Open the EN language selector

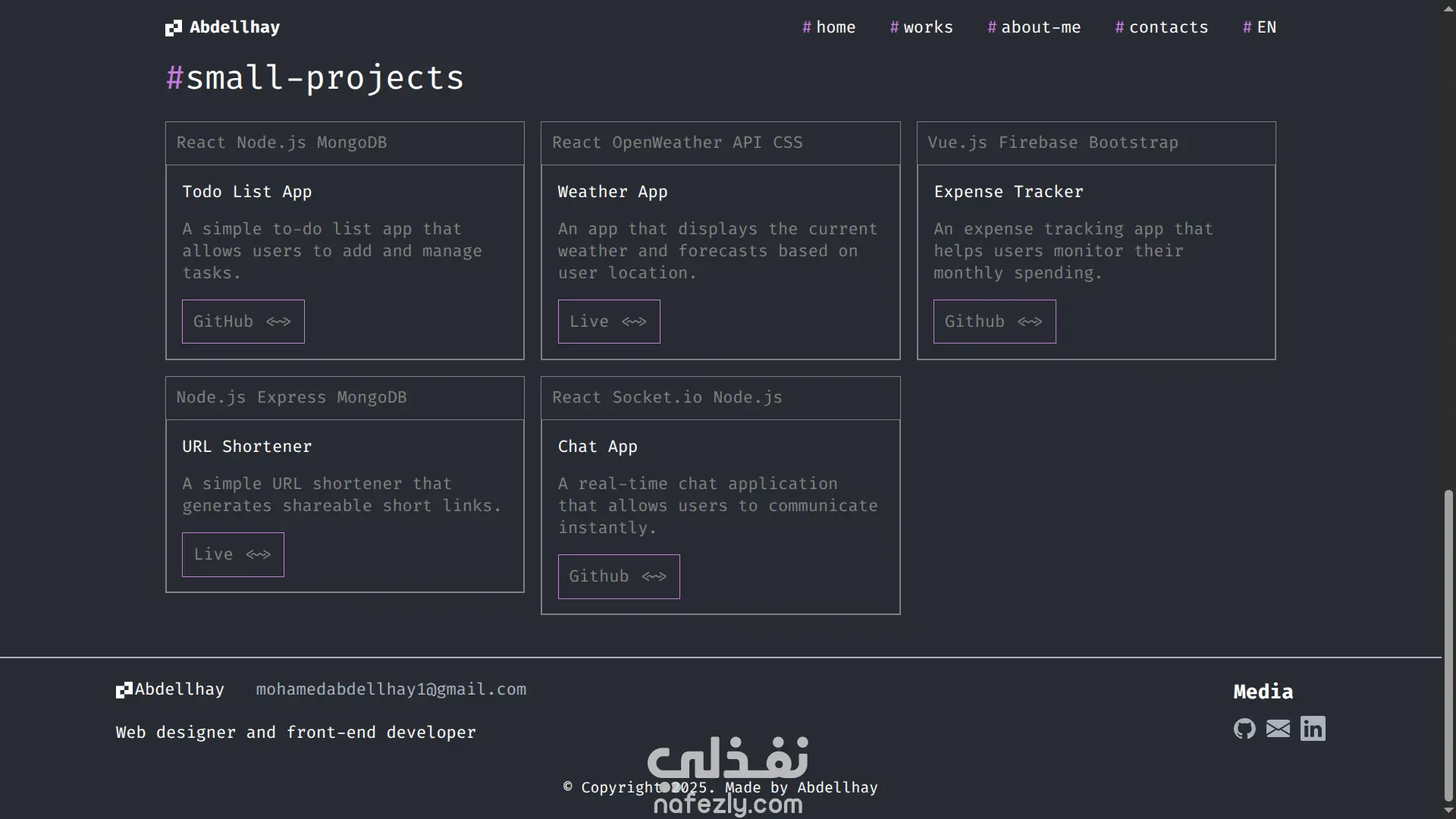pos(1260,27)
